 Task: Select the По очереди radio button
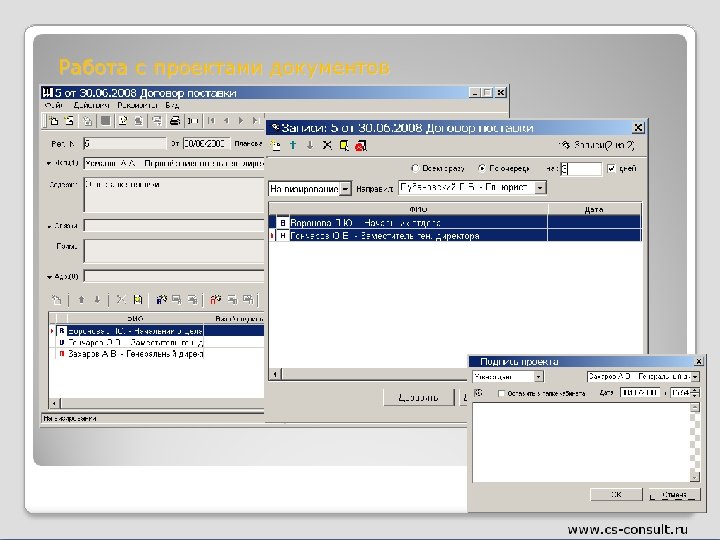[482, 169]
